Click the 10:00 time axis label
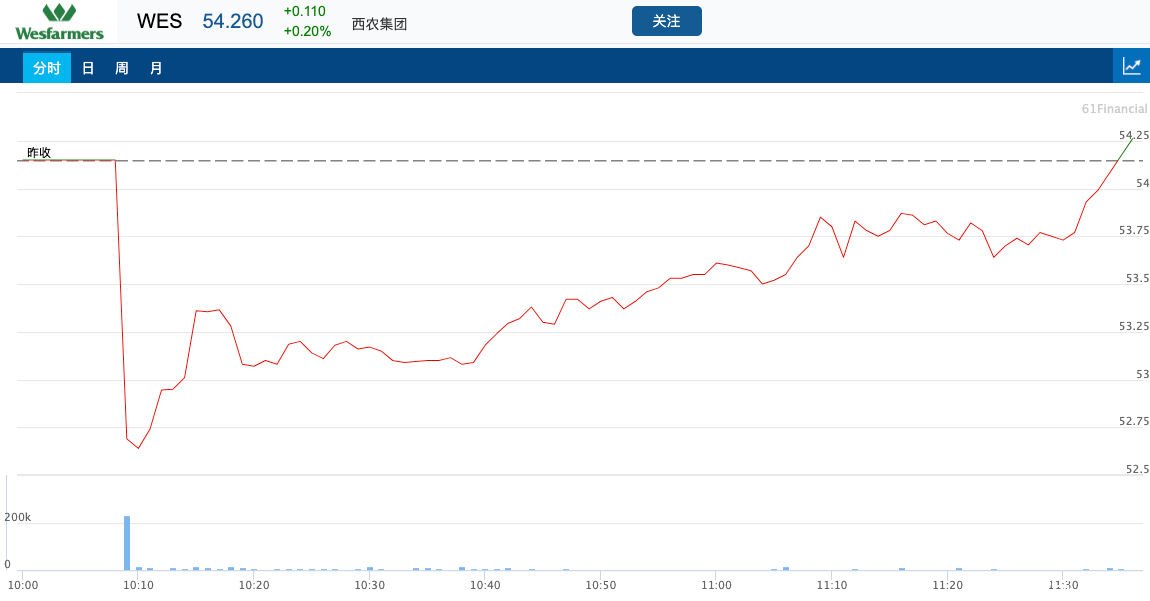 23,585
